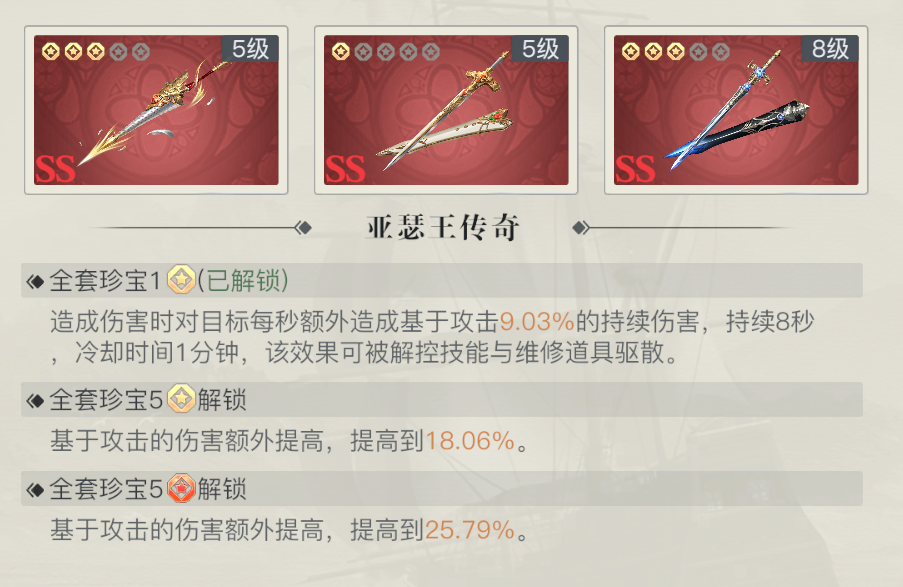Click the 5级 badge on spear card

pos(251,48)
